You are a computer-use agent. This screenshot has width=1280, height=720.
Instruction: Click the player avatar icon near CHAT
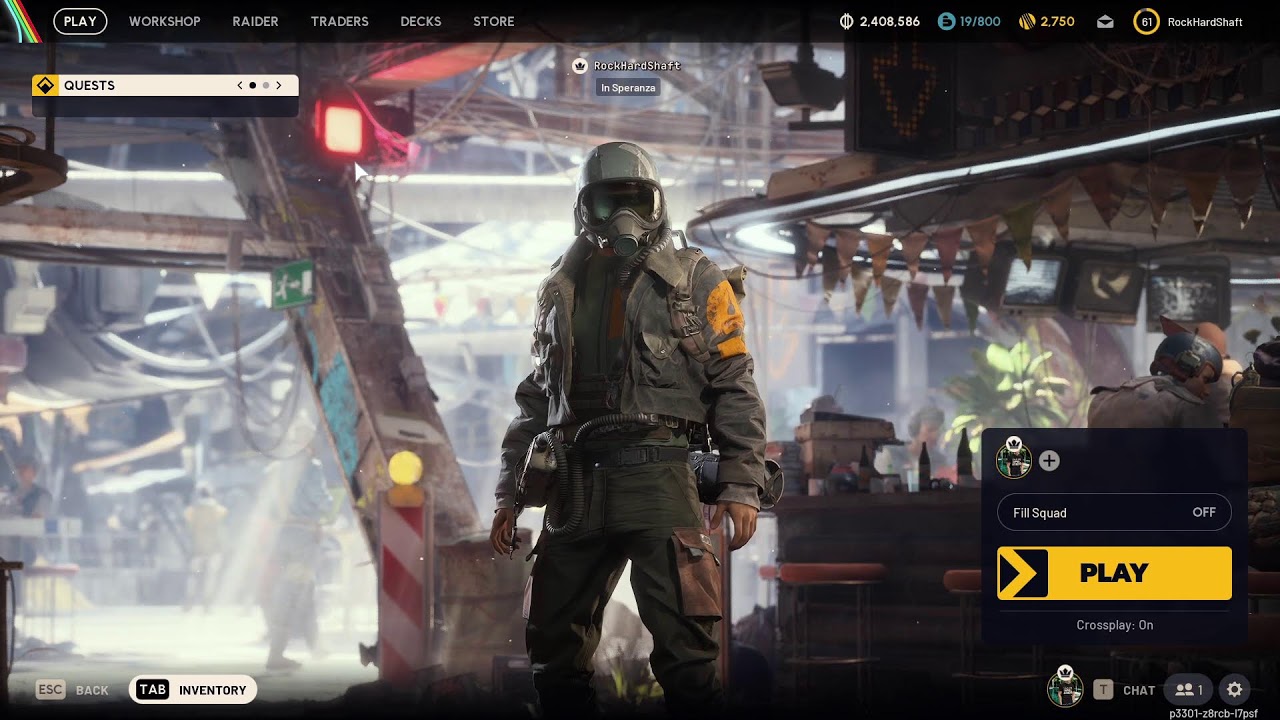1065,688
